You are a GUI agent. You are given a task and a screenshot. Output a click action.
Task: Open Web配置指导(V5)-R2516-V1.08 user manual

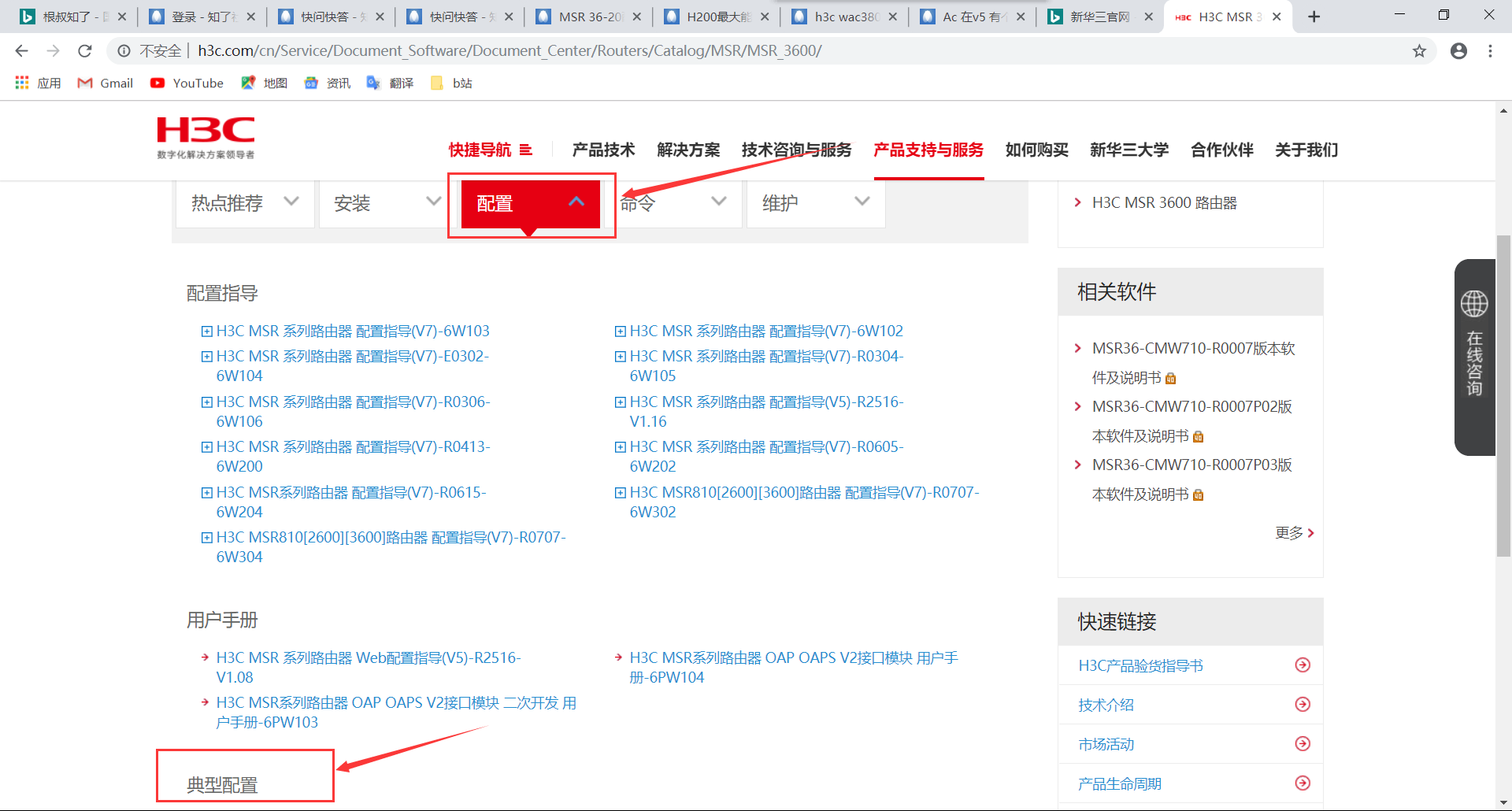(369, 667)
